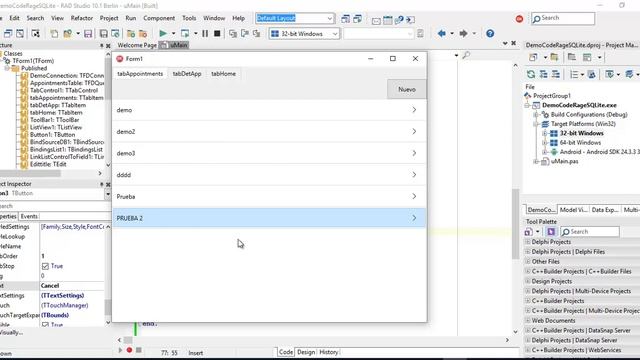
Task: Select dddd list item
Action: pos(269,175)
